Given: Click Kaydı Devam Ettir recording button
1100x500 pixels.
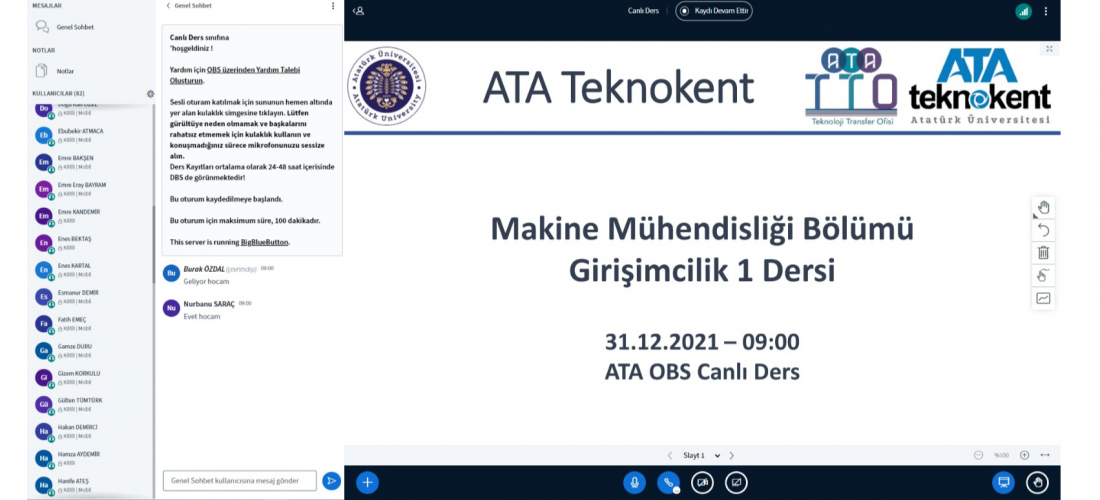Looking at the screenshot, I should (713, 11).
